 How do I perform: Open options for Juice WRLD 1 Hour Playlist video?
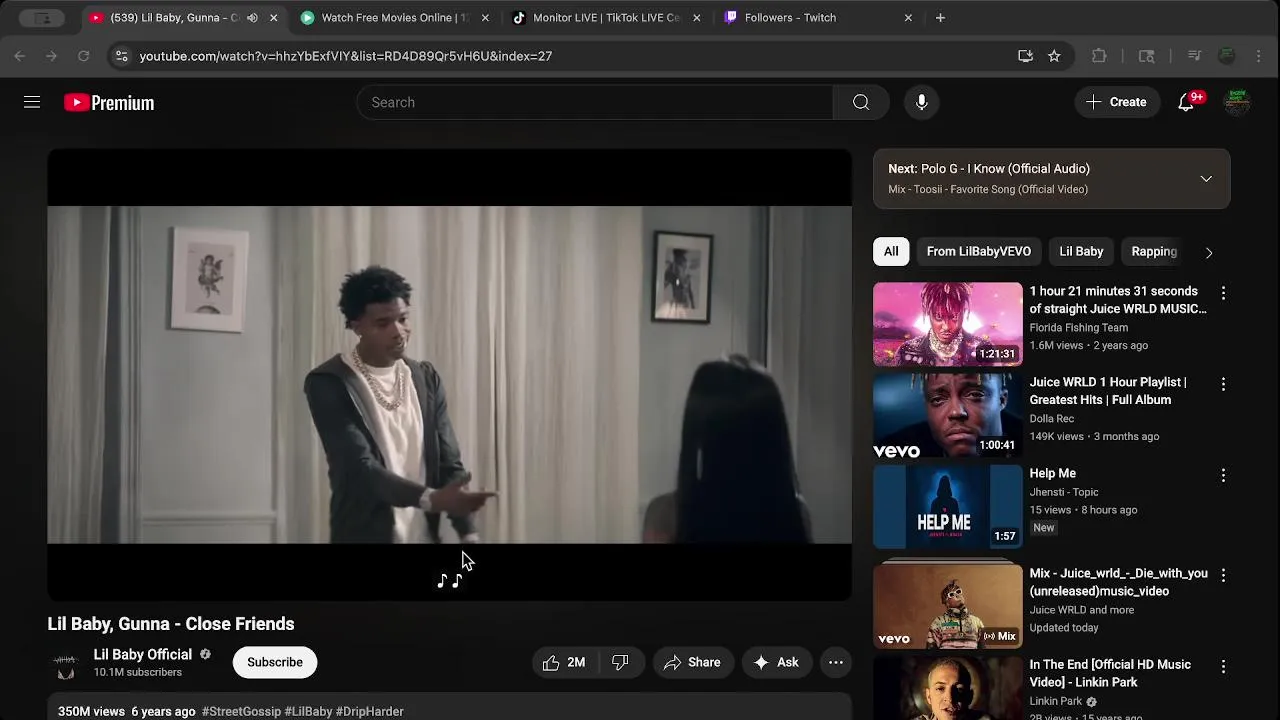pos(1223,384)
